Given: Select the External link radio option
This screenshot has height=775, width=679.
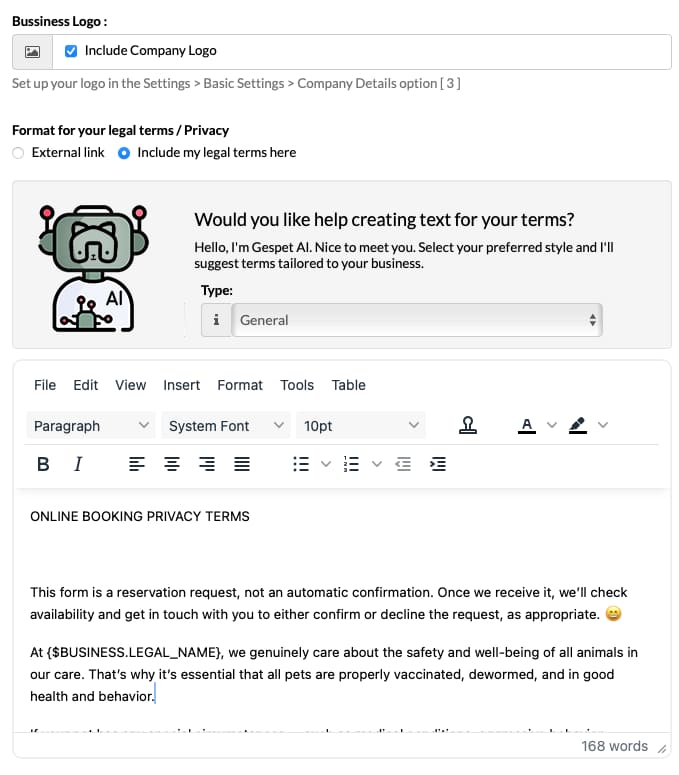Looking at the screenshot, I should pyautogui.click(x=18, y=153).
